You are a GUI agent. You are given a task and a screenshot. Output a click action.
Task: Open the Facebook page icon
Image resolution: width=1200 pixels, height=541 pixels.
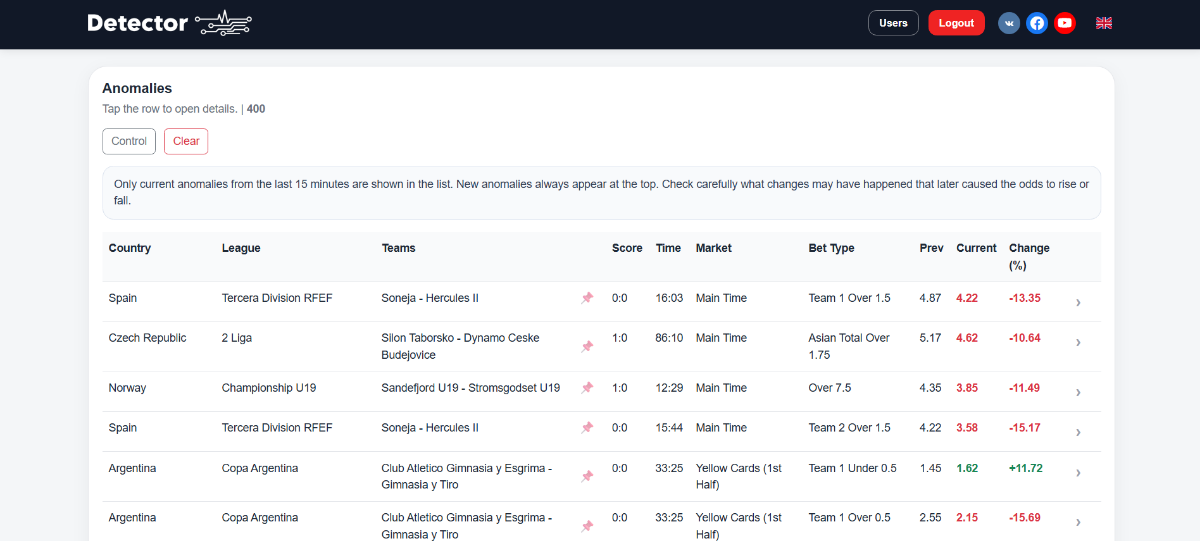coord(1037,23)
